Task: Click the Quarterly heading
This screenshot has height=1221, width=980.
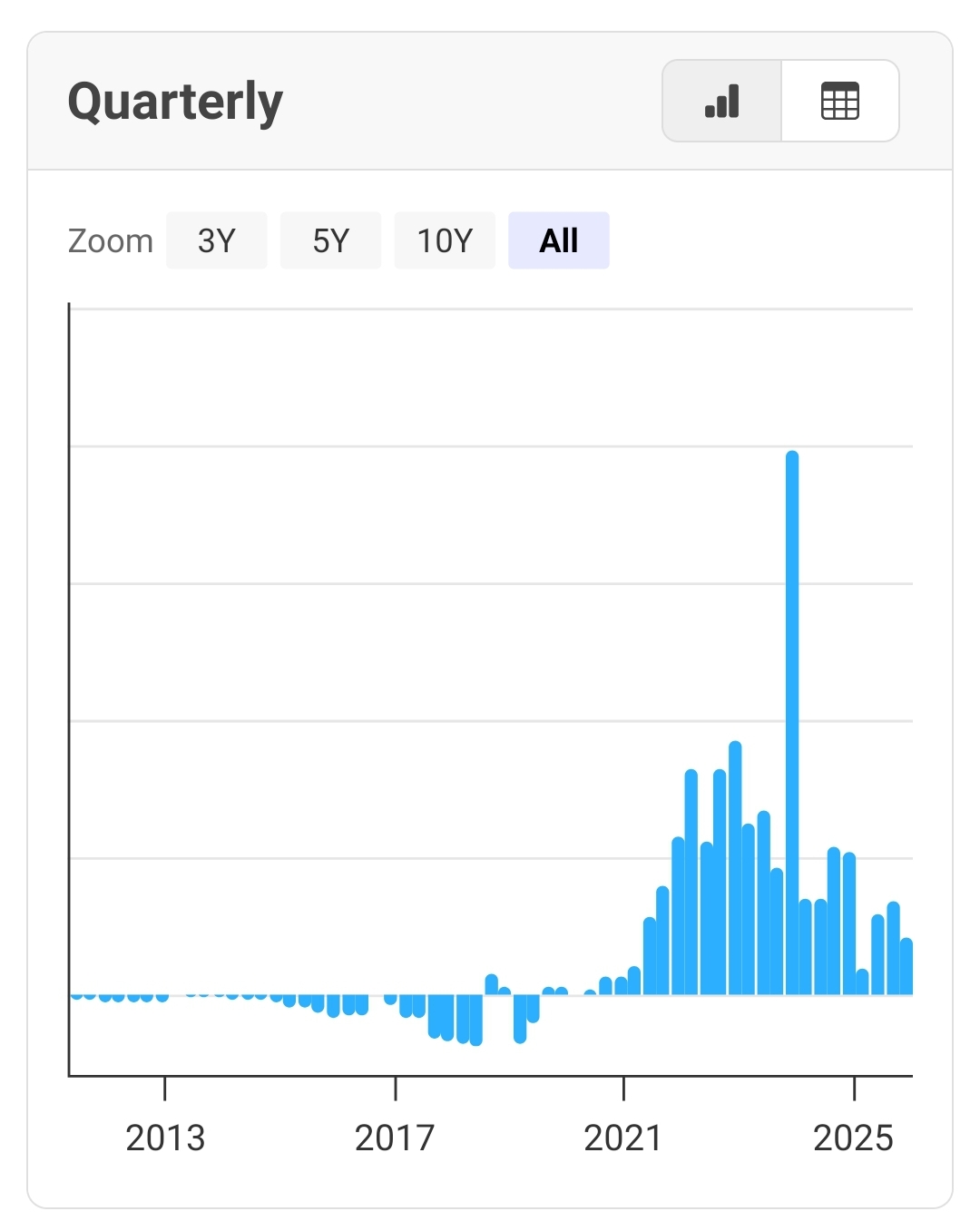Action: coord(176,102)
